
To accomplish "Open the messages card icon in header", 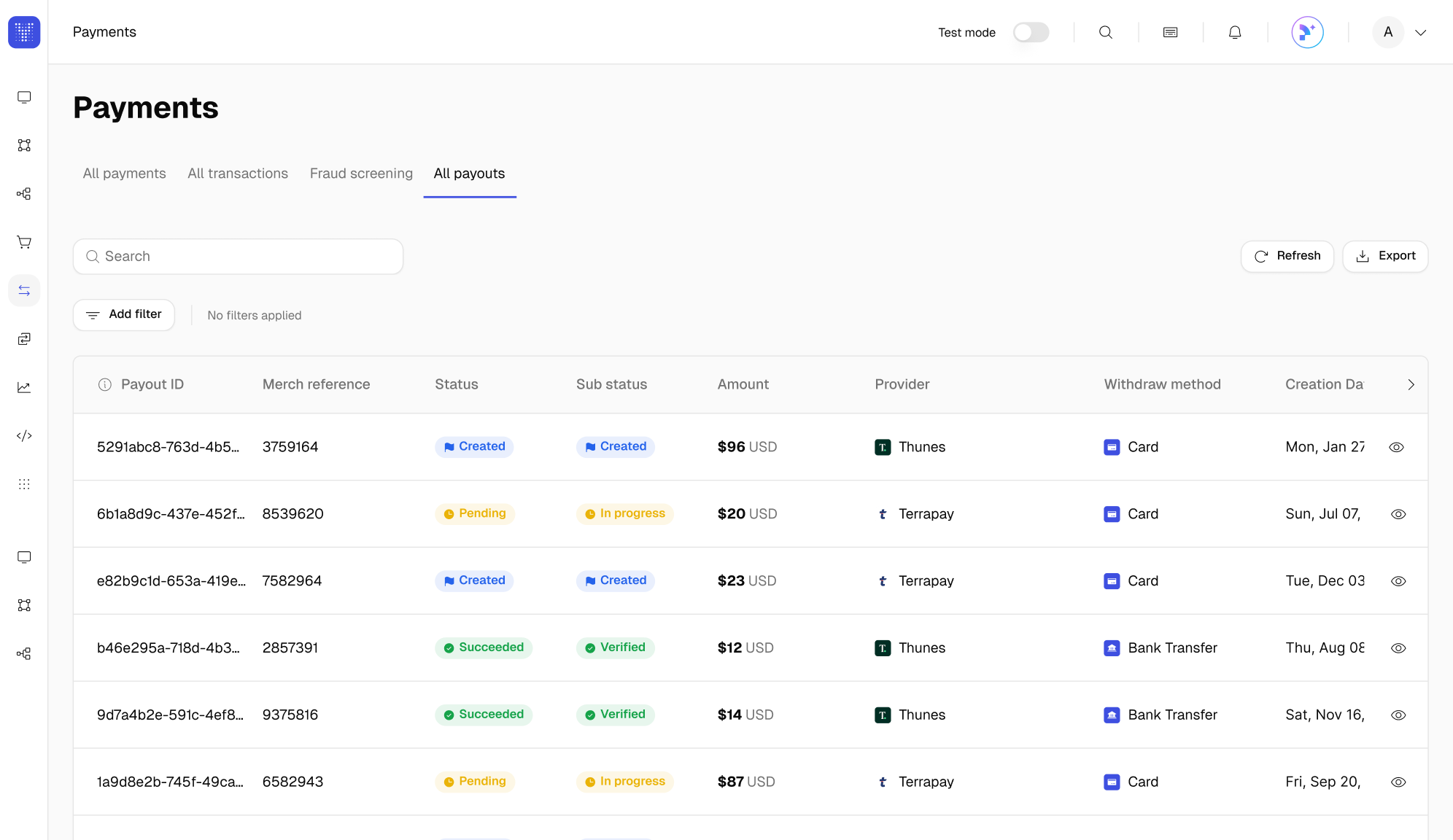I will tap(1170, 32).
